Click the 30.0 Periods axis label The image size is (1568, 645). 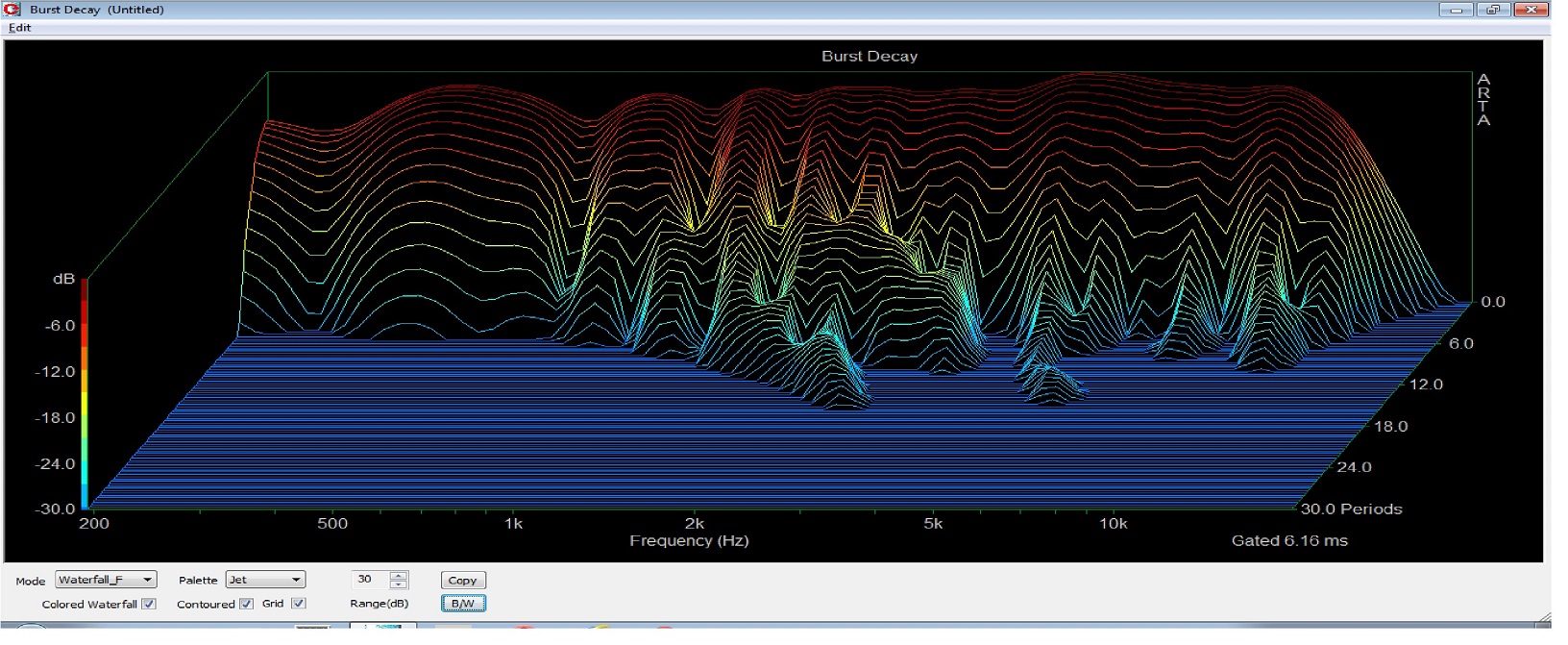point(1351,509)
